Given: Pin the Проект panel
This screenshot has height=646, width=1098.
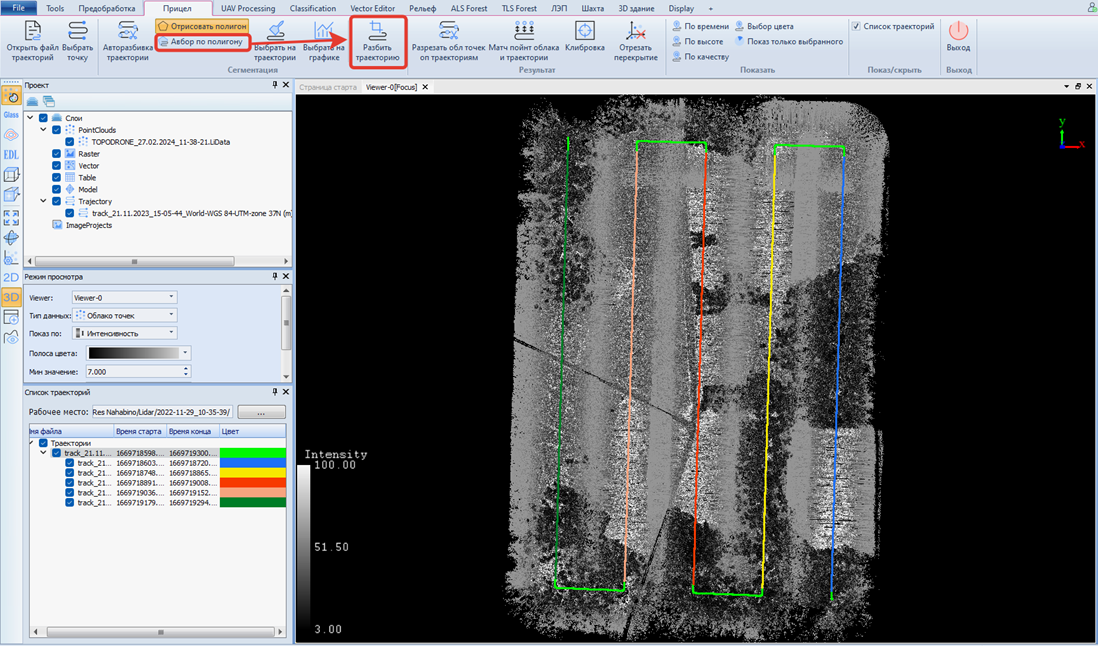Looking at the screenshot, I should coord(274,85).
